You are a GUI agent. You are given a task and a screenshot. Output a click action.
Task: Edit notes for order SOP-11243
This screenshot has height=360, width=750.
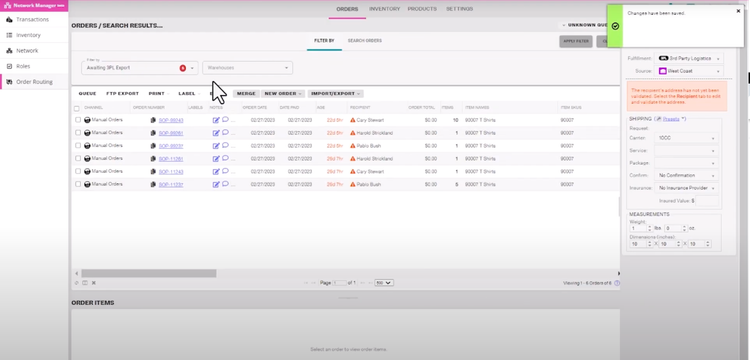(x=216, y=172)
